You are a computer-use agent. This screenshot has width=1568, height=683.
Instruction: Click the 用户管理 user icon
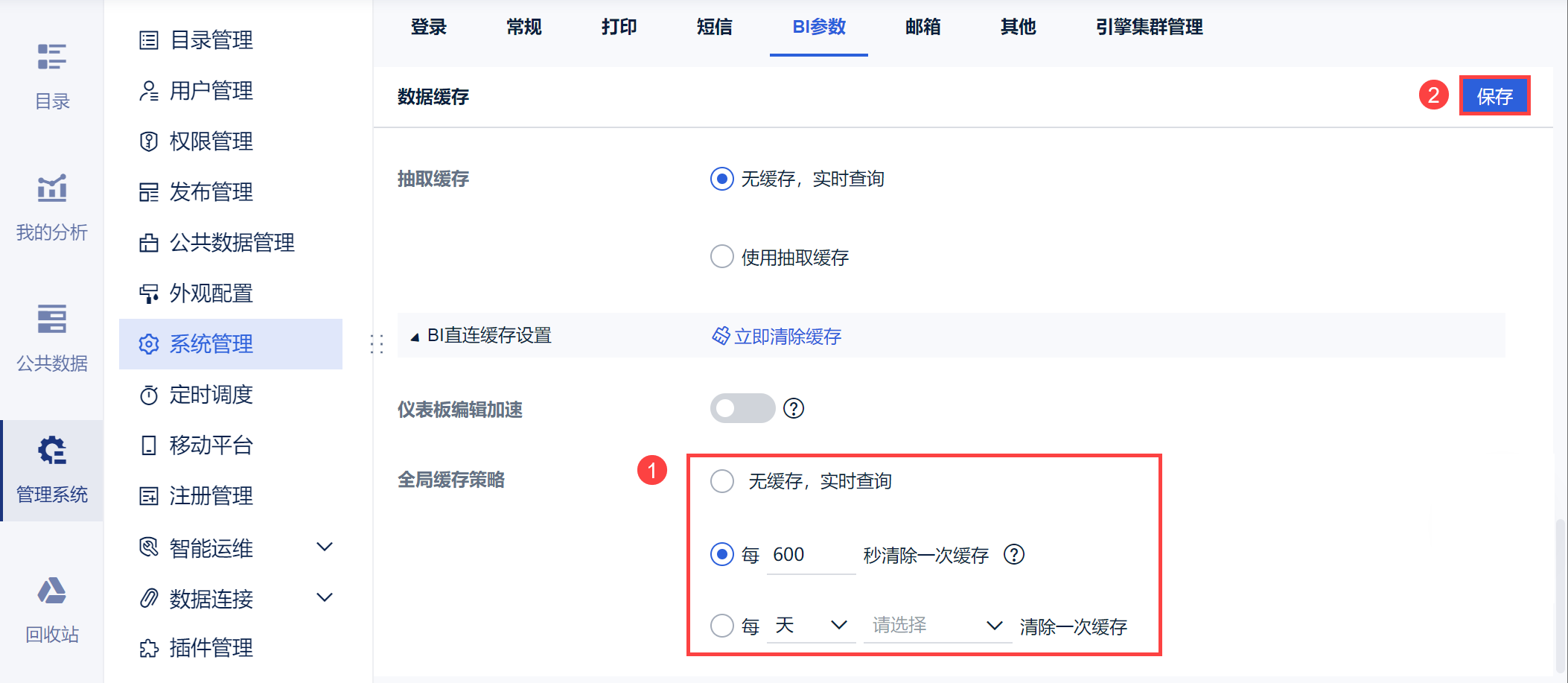click(149, 91)
